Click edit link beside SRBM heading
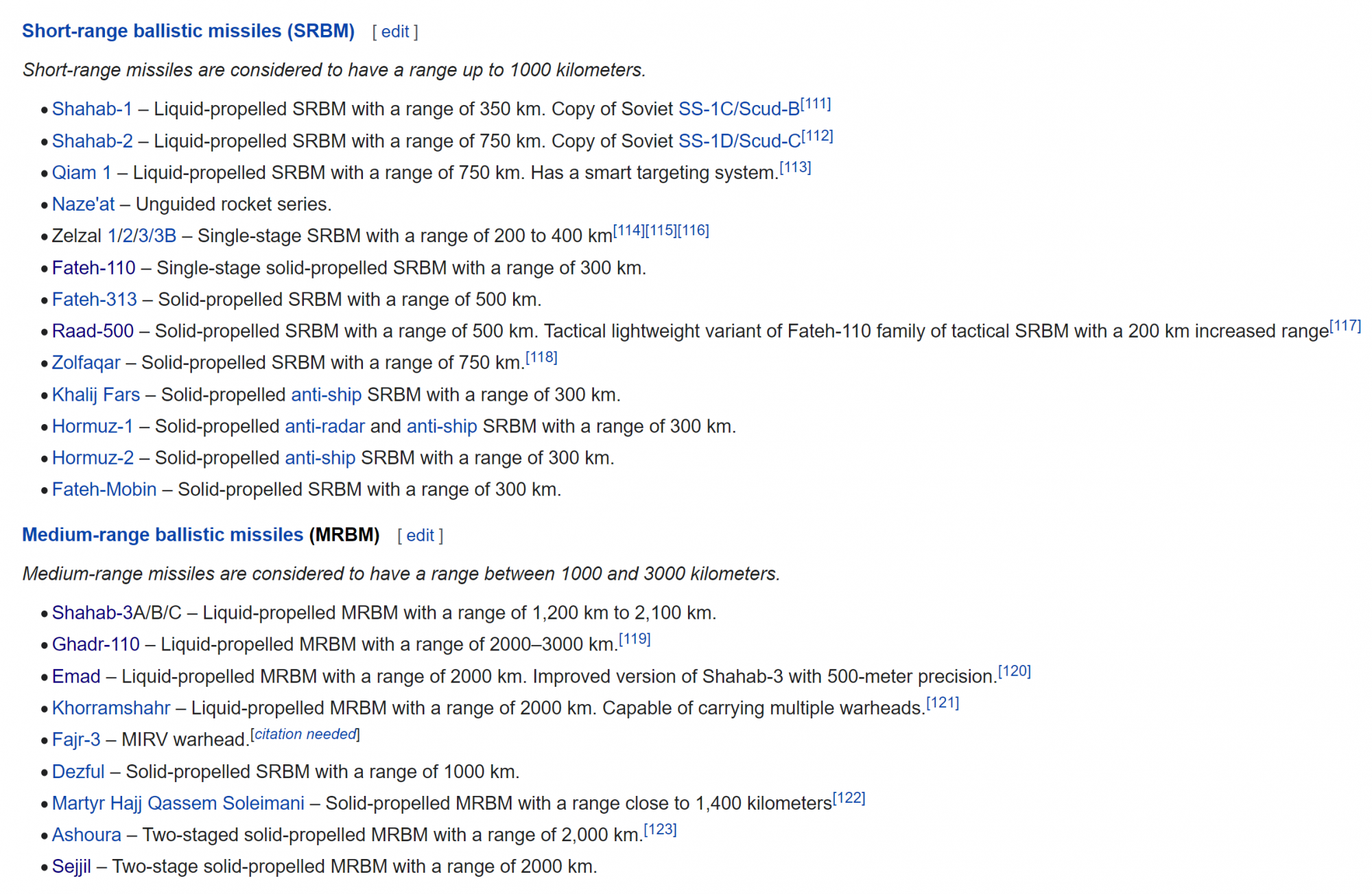This screenshot has height=894, width=1372. point(395,32)
